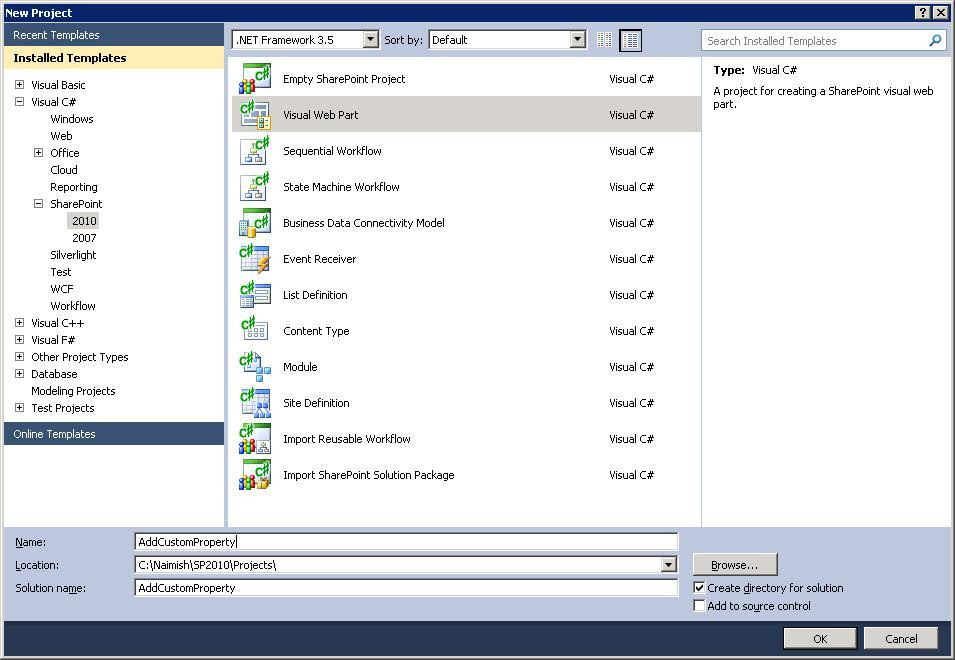Viewport: 955px width, 660px height.
Task: Click the Solution name input field
Action: tap(406, 588)
